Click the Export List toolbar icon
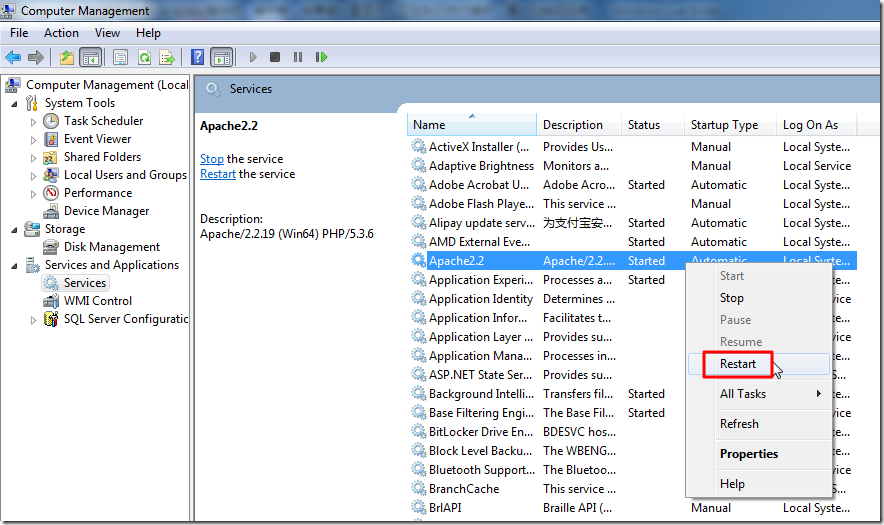The width and height of the screenshot is (884, 525). [167, 57]
